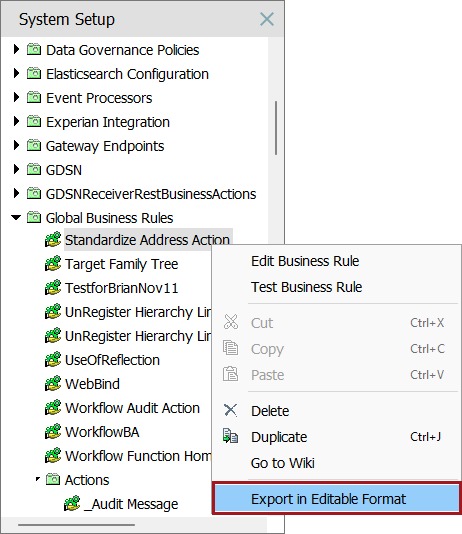Collapse the Global Business Rules node
Screen dimensions: 462x534
click(x=16, y=217)
